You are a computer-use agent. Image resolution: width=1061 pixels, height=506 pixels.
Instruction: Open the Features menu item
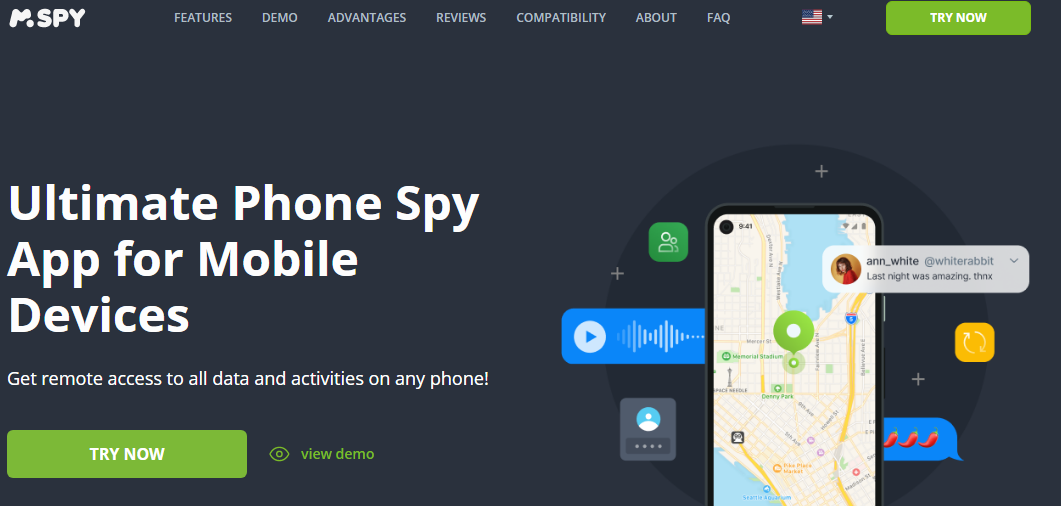coord(203,18)
